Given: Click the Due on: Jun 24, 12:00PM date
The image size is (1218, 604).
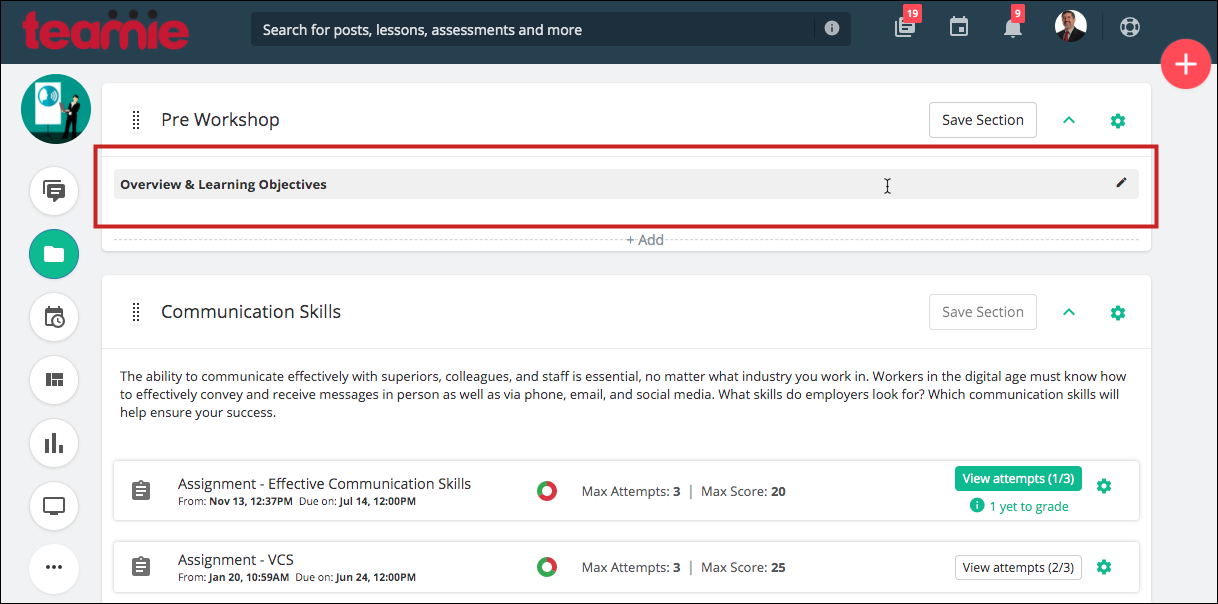Looking at the screenshot, I should (356, 577).
